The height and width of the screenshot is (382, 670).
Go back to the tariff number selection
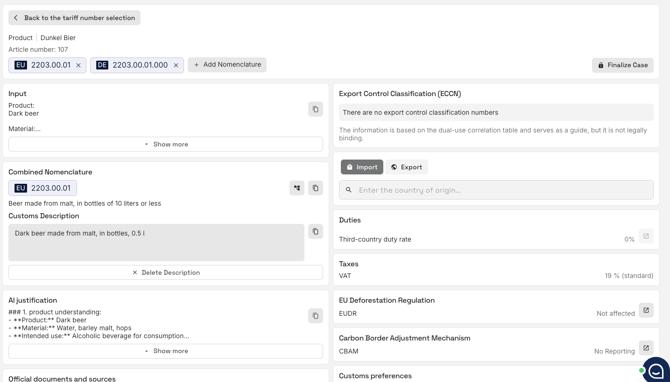coord(74,18)
